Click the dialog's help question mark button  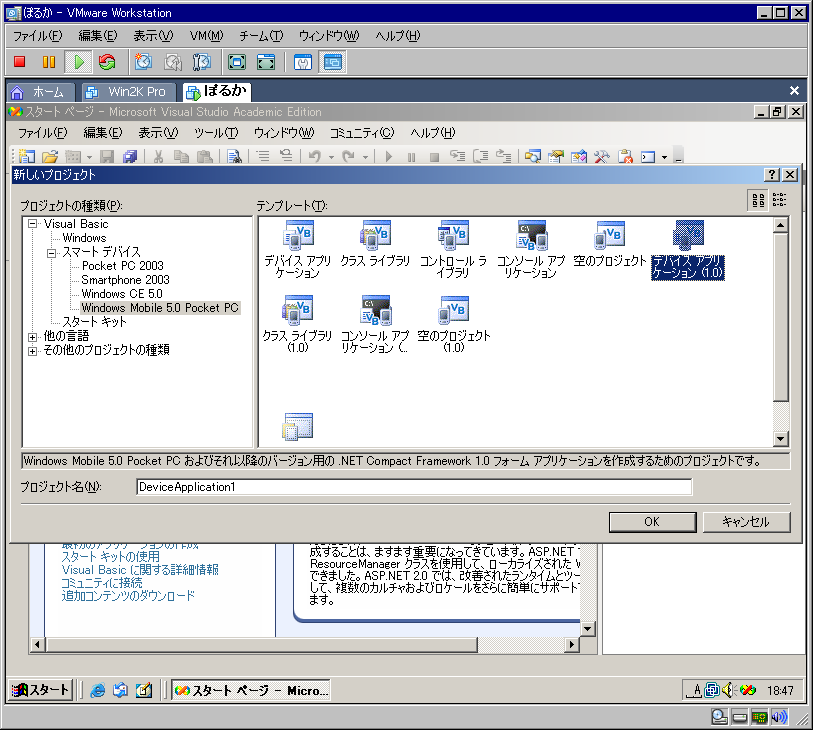(772, 175)
